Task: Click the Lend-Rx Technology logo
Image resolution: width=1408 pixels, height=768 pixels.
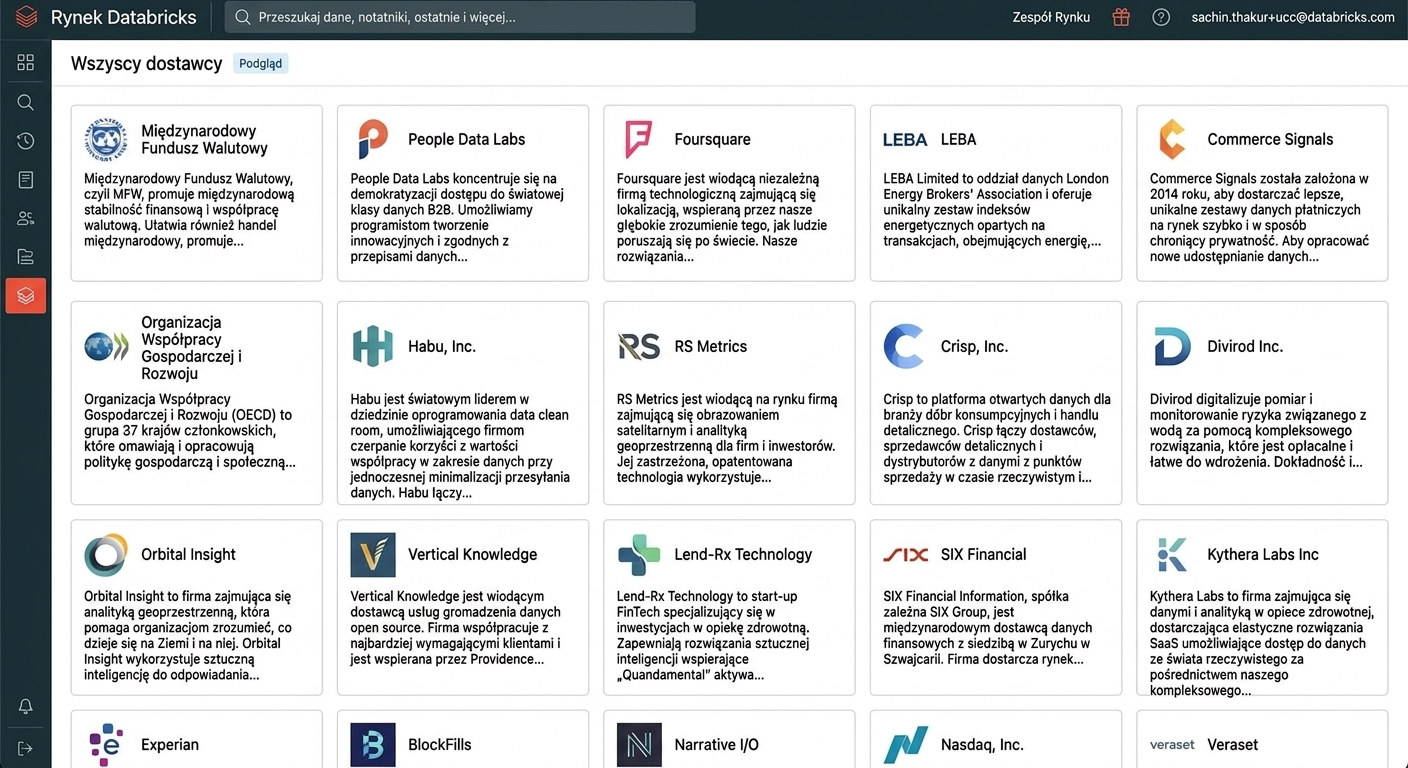Action: pyautogui.click(x=639, y=554)
